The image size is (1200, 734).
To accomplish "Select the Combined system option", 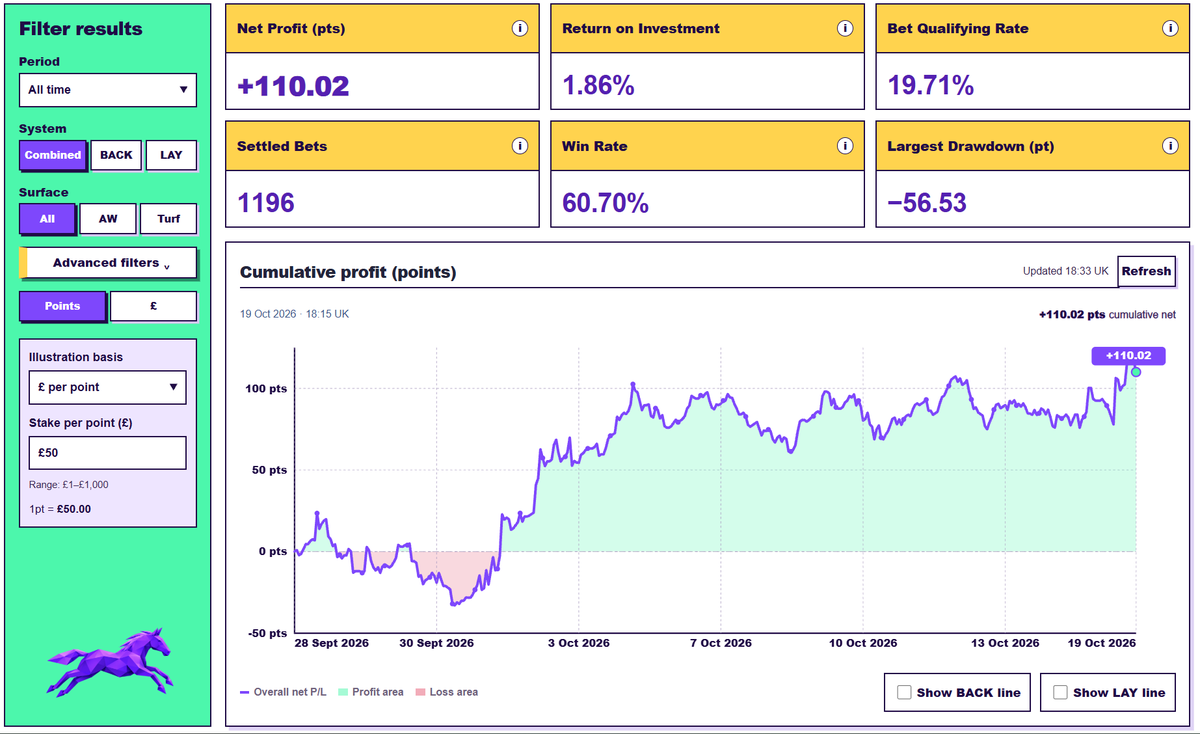I will tap(53, 155).
